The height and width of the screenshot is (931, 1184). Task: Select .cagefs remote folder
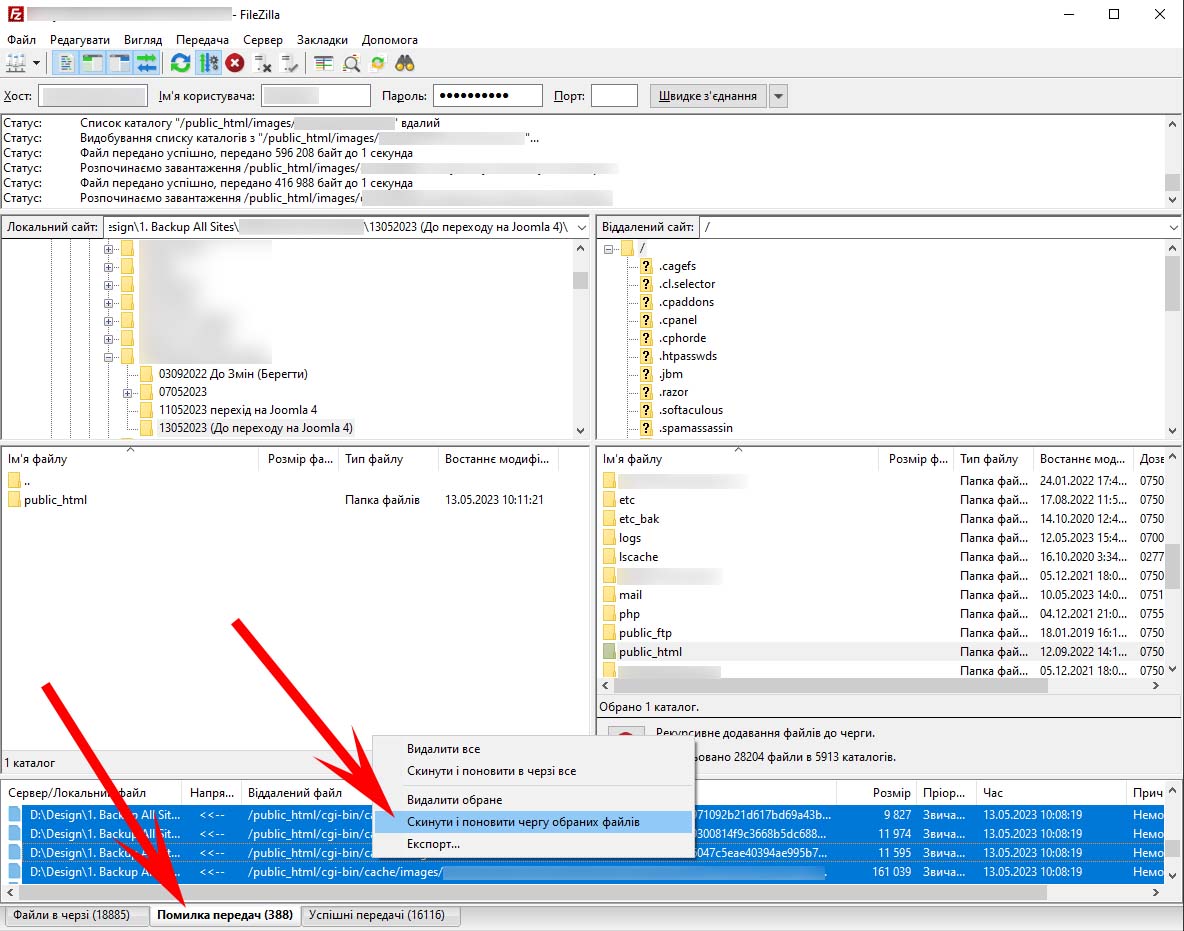pos(677,266)
